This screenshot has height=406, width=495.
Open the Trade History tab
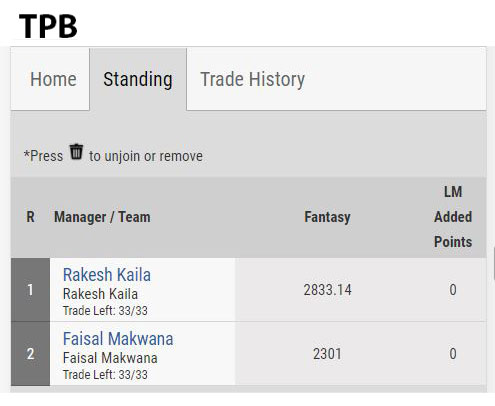252,79
